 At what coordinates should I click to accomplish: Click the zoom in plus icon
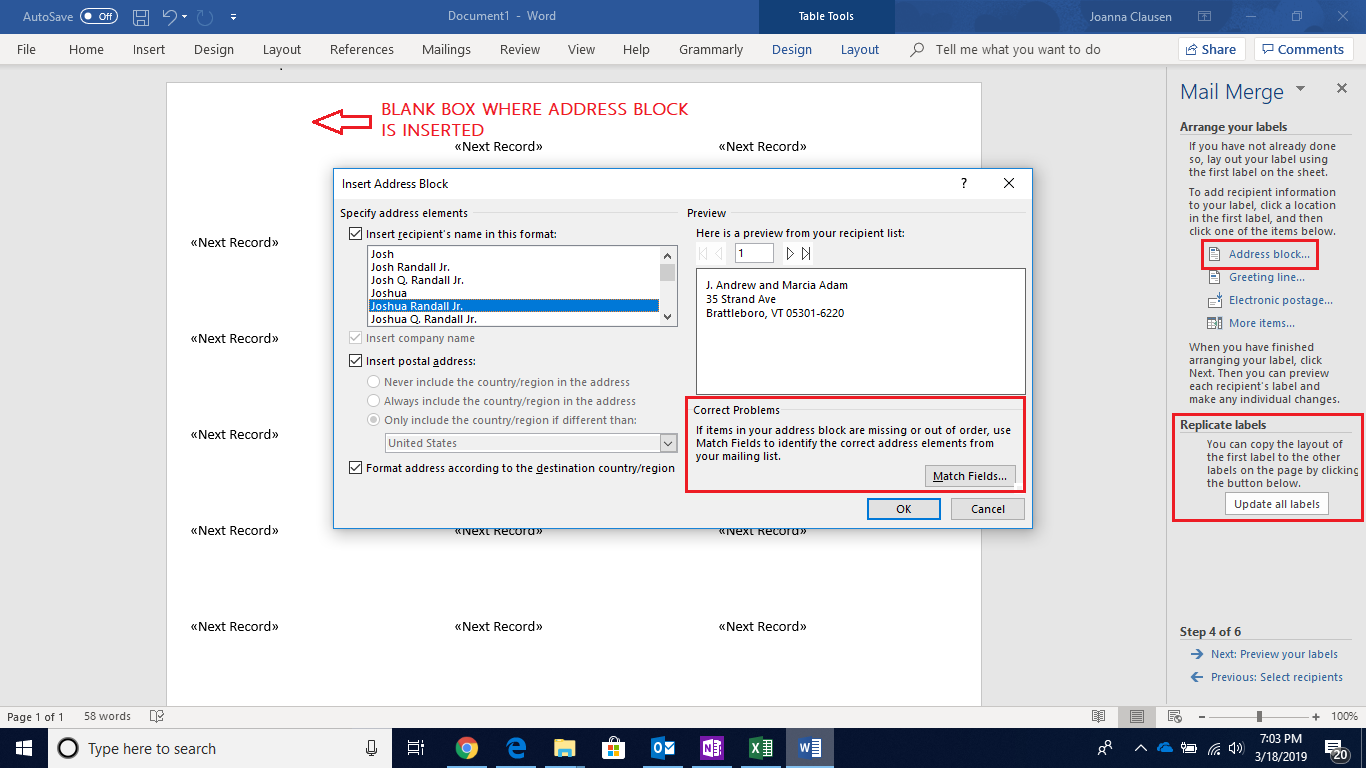click(x=1317, y=716)
